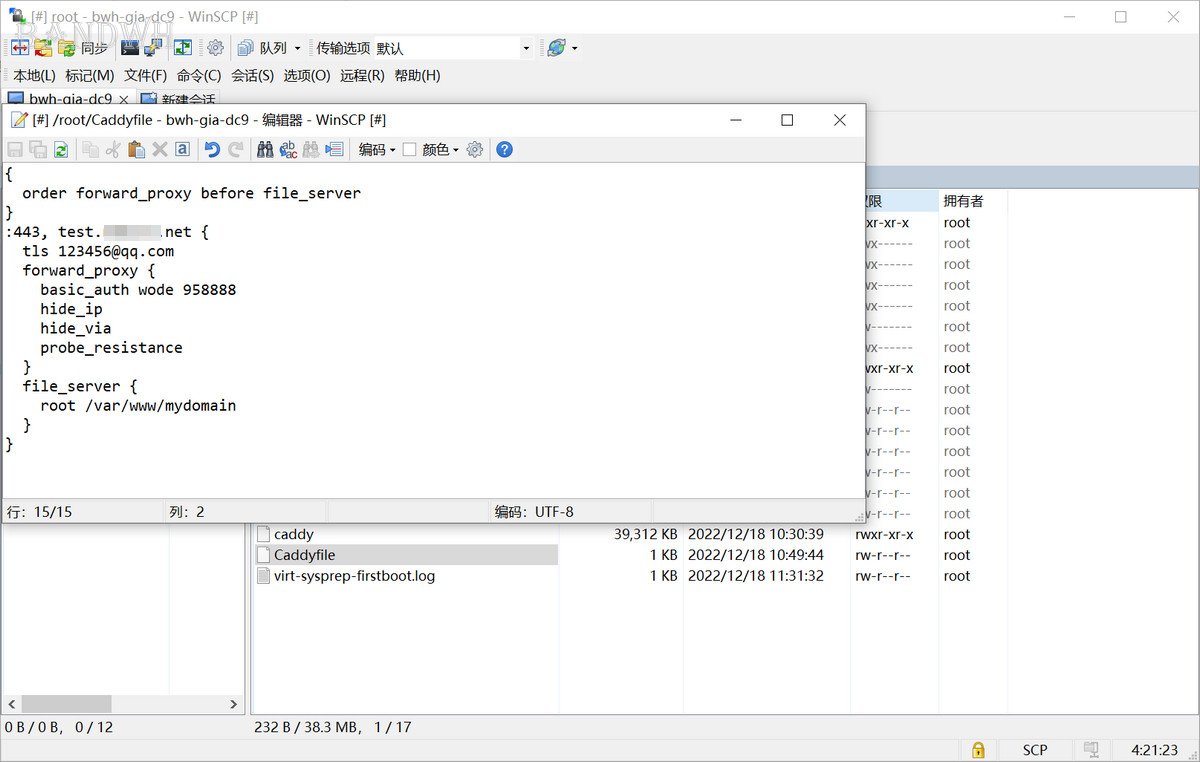1200x762 pixels.
Task: Open editor preferences gear icon
Action: click(475, 149)
